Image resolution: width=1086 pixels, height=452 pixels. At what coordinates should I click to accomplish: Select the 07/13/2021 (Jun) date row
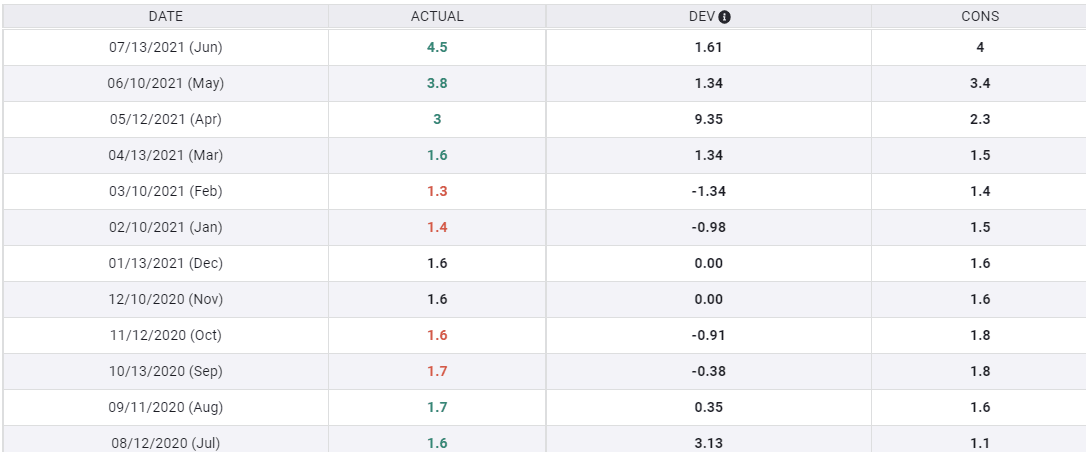[x=166, y=47]
